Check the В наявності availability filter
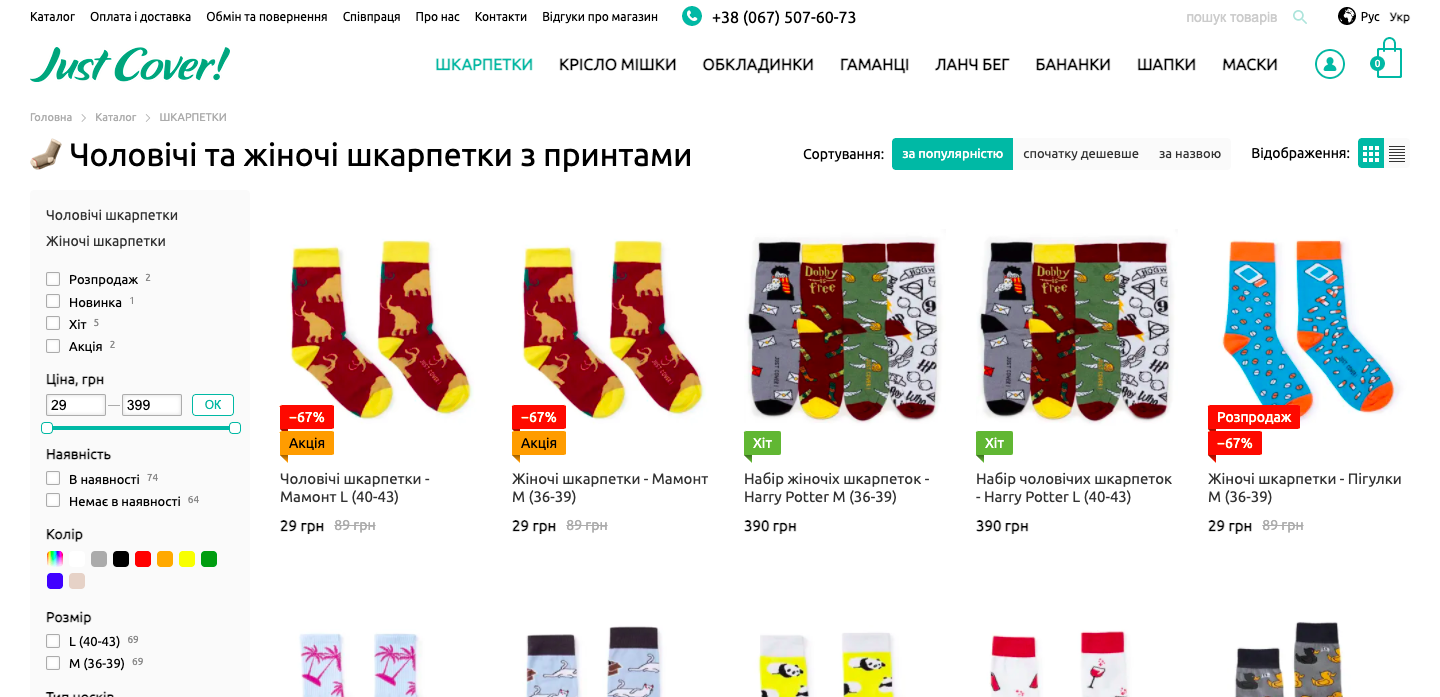1440x697 pixels. click(53, 479)
